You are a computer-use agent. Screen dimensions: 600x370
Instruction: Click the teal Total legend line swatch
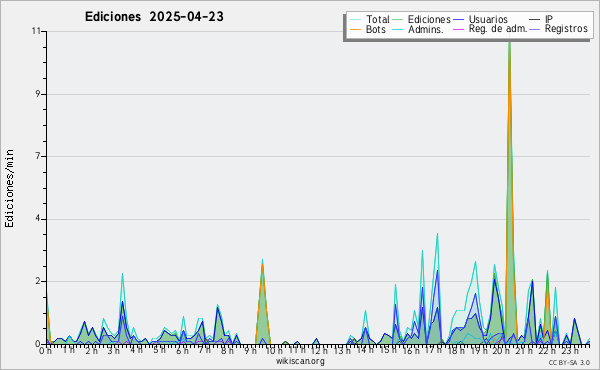[x=355, y=20]
